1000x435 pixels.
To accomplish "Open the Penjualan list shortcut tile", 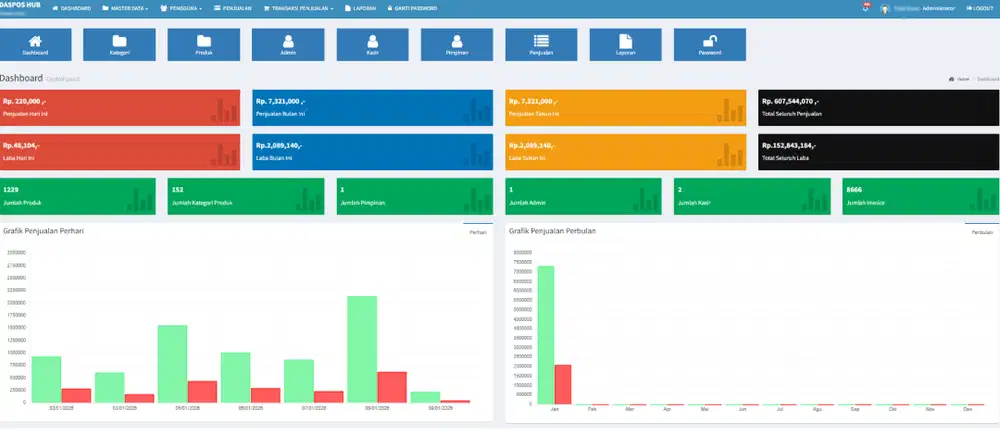I will (541, 44).
